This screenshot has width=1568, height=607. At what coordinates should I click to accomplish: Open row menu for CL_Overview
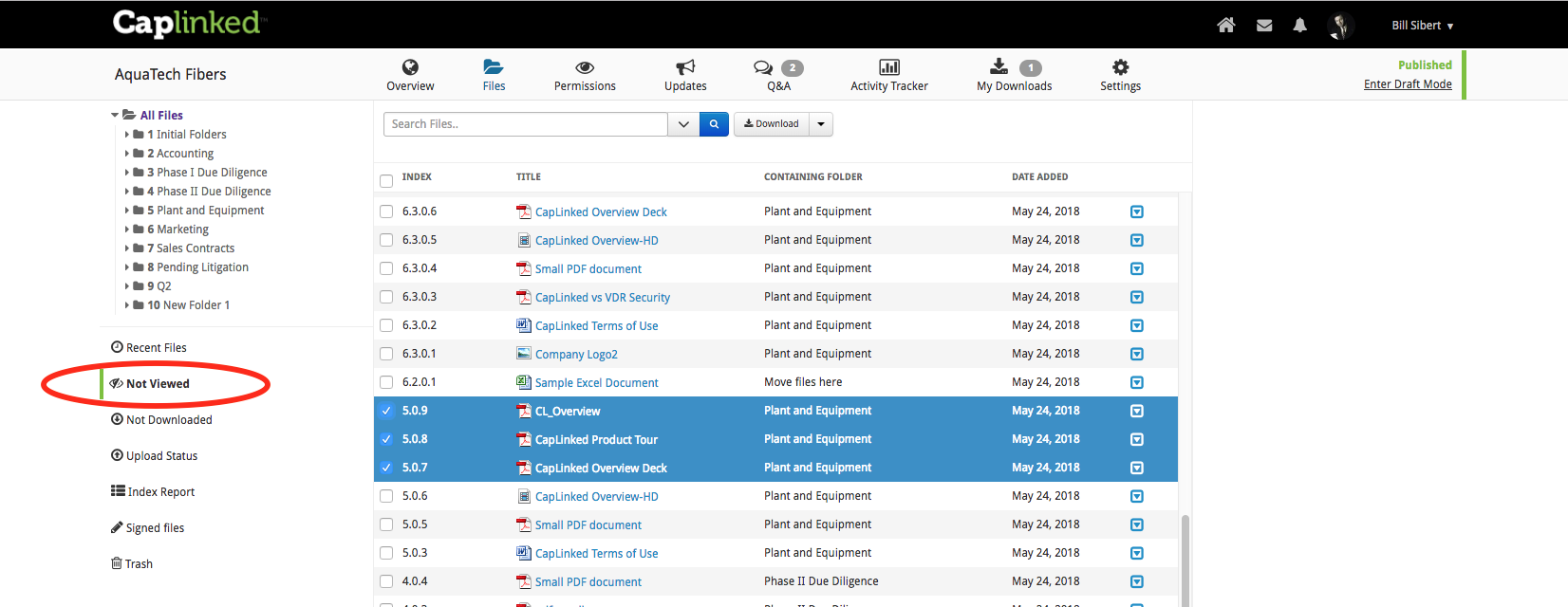pyautogui.click(x=1137, y=411)
